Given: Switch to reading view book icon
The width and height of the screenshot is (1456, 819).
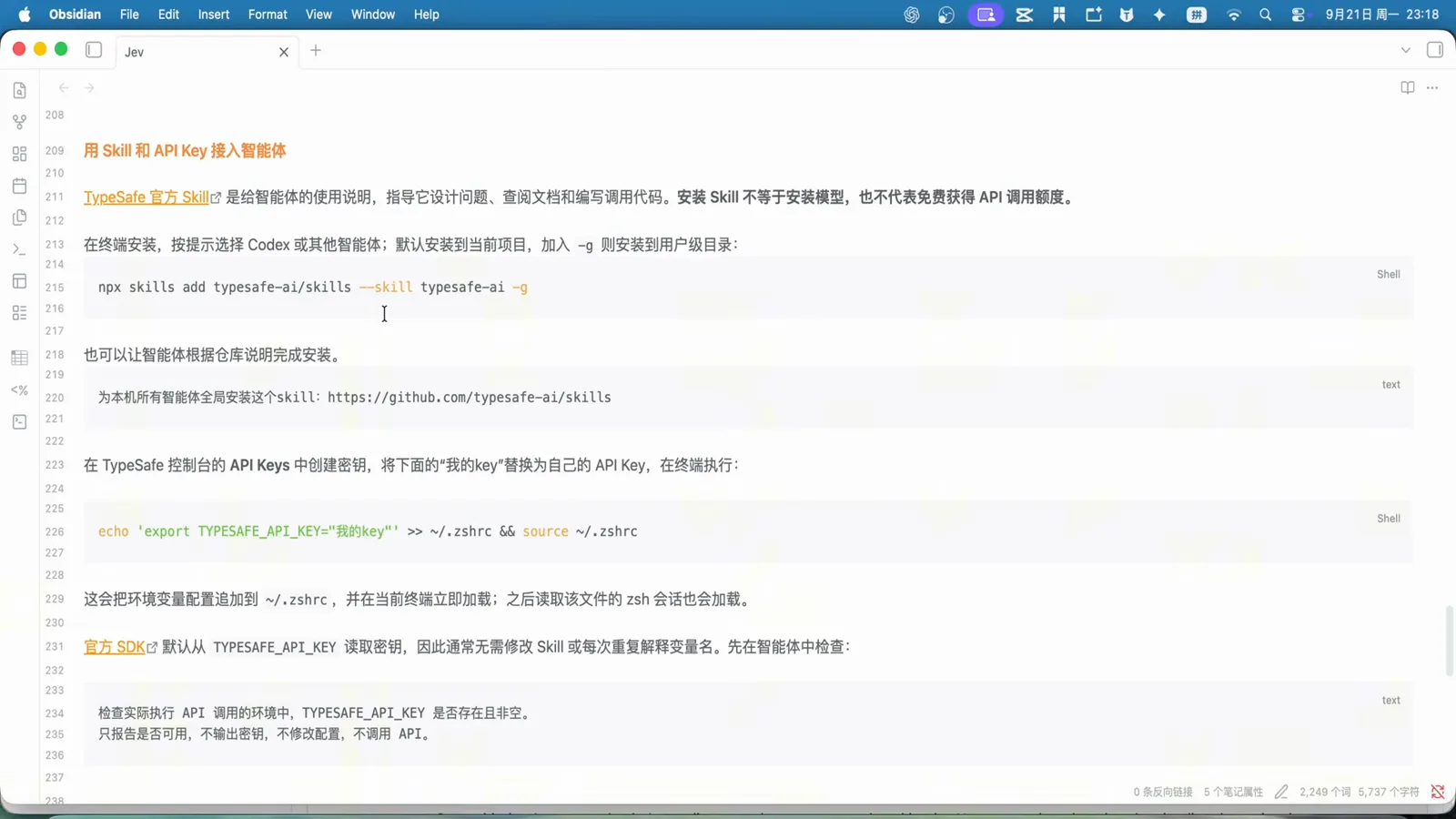Looking at the screenshot, I should pos(1408,87).
